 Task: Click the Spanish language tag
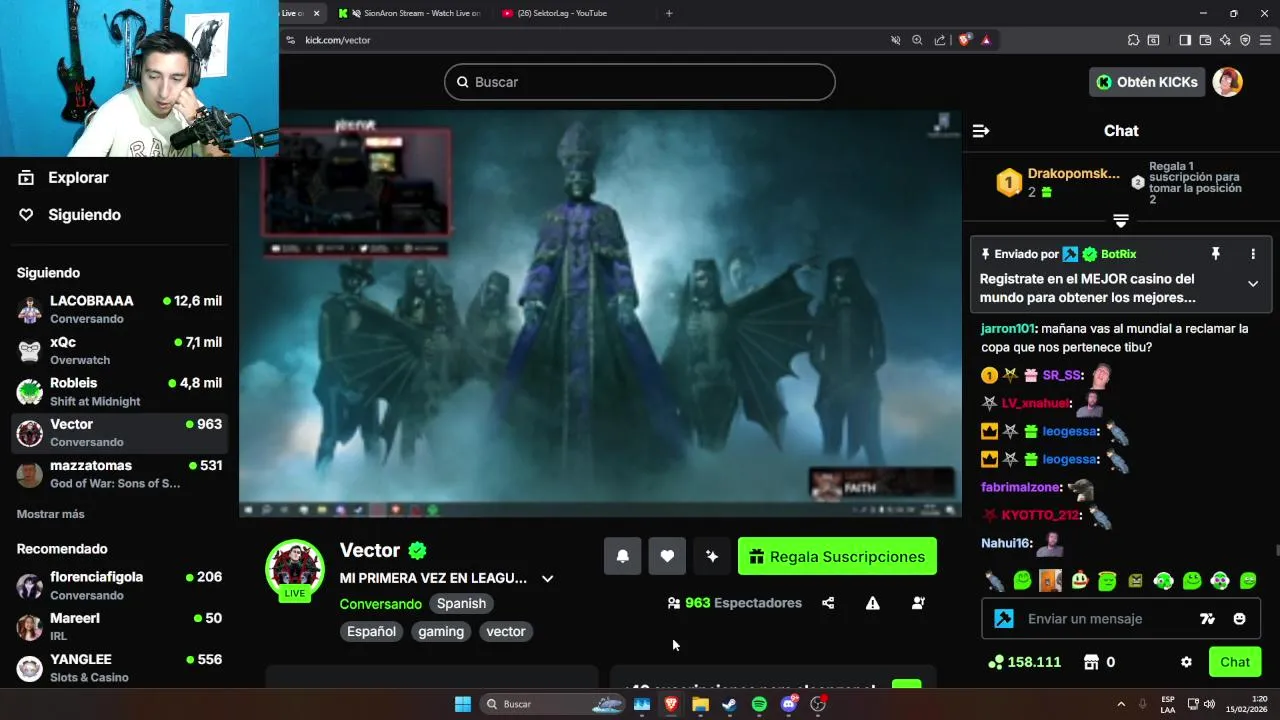[x=461, y=603]
